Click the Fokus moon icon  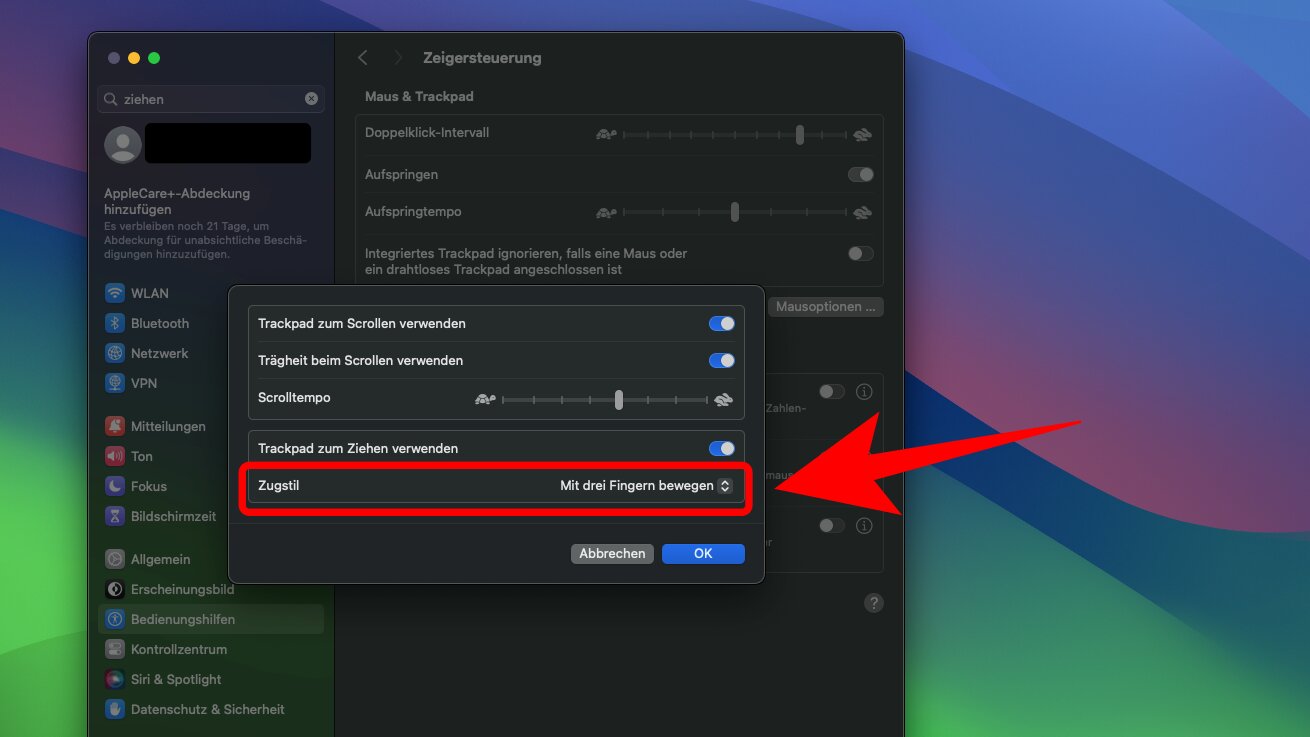pos(115,486)
